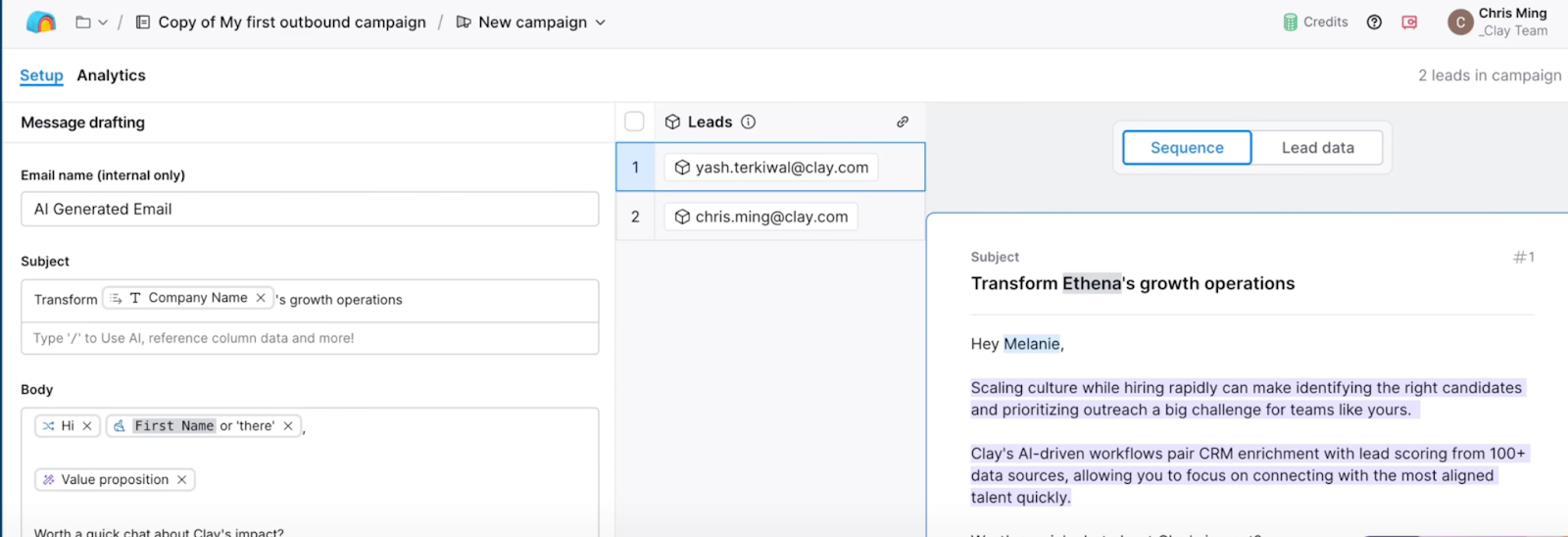Click the Credits stack icon
The height and width of the screenshot is (537, 1568).
1291,22
